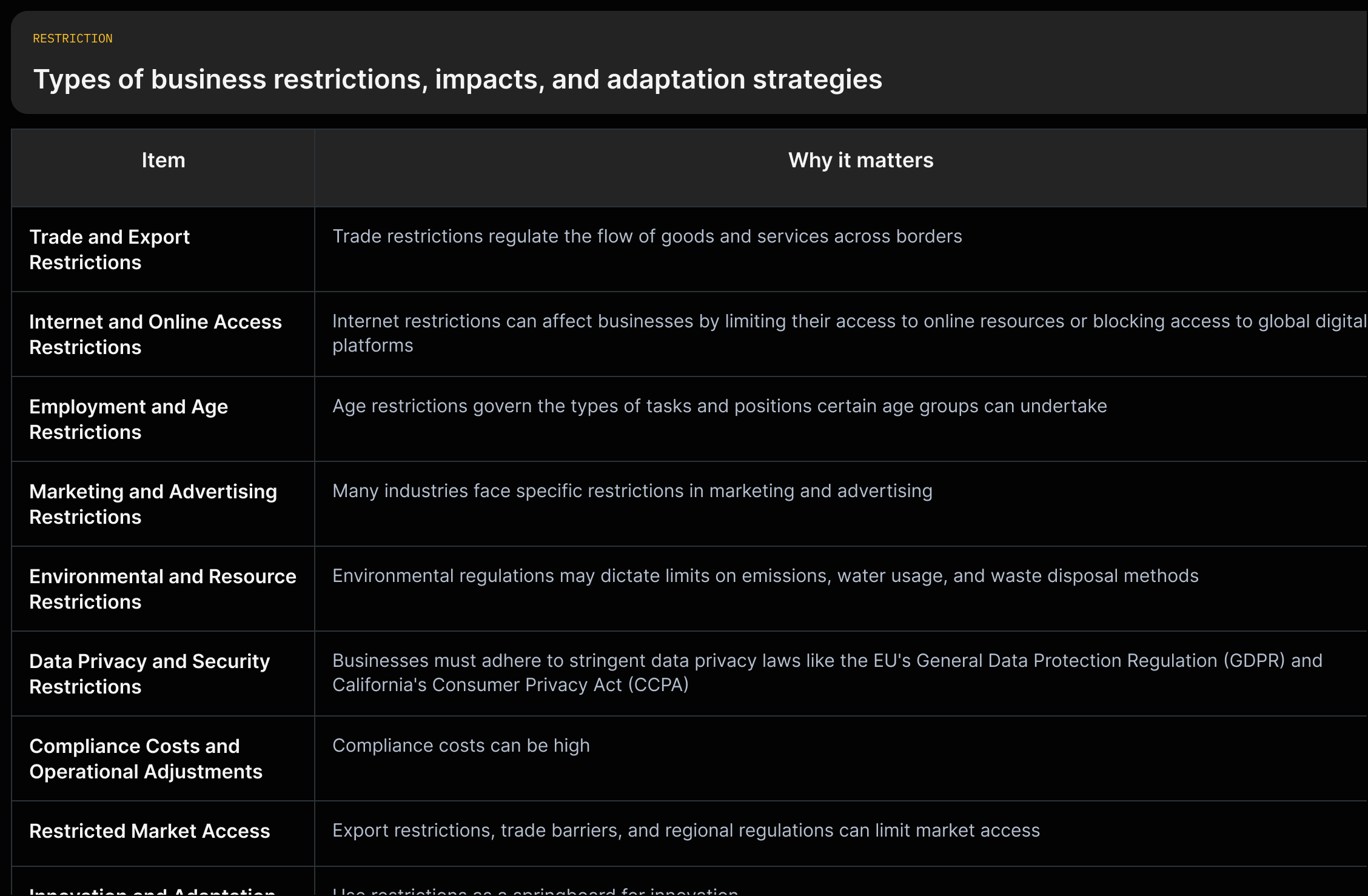The height and width of the screenshot is (896, 1368).
Task: Click text 'Age restrictions govern the types of tasks'
Action: coord(512,406)
